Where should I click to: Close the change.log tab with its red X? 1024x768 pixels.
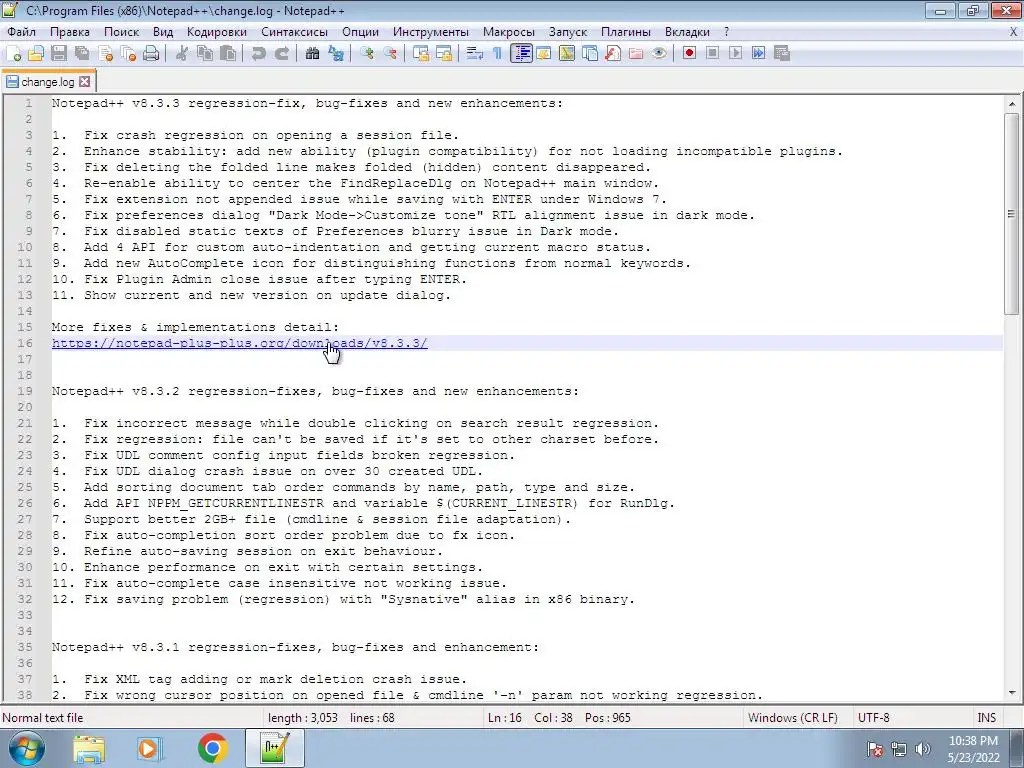pyautogui.click(x=85, y=82)
